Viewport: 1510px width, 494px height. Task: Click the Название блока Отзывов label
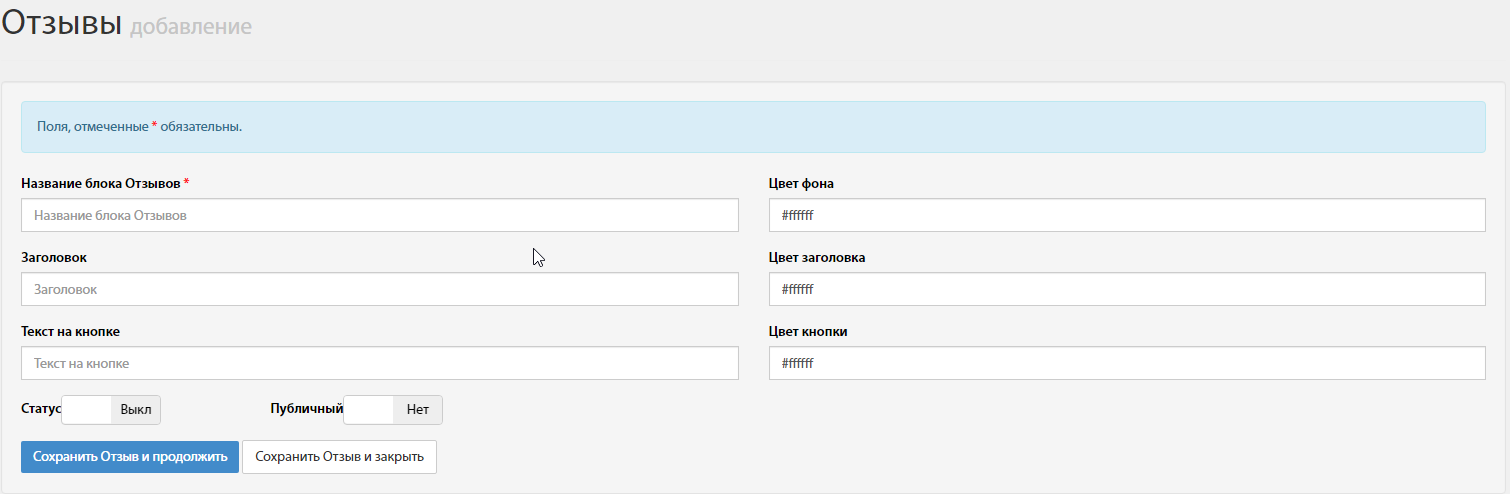click(101, 183)
